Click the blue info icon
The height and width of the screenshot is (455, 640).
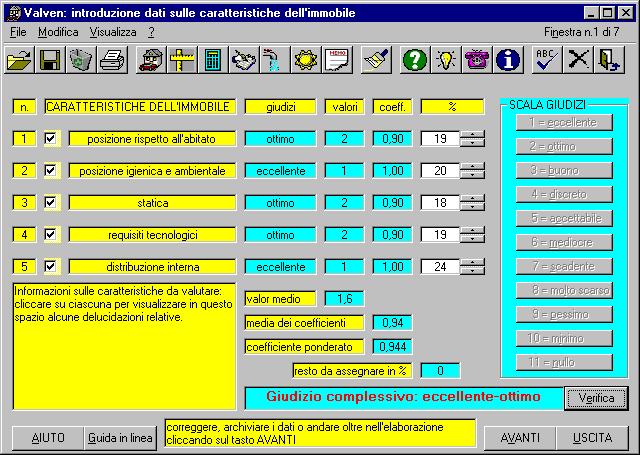[x=509, y=60]
